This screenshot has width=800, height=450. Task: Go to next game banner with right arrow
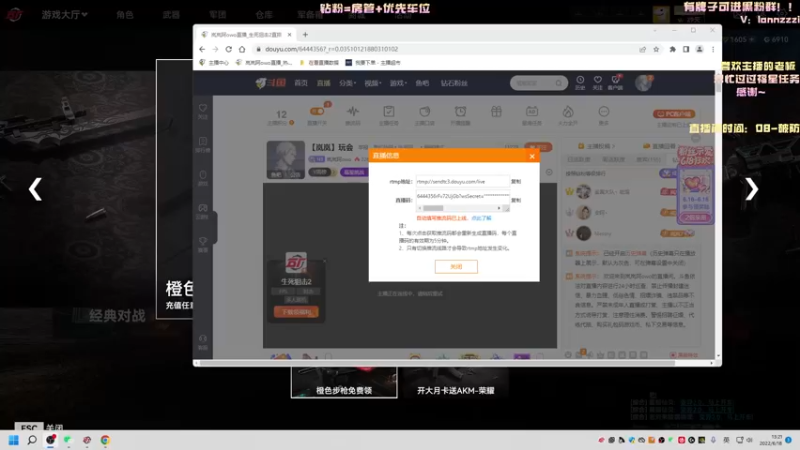pos(752,189)
